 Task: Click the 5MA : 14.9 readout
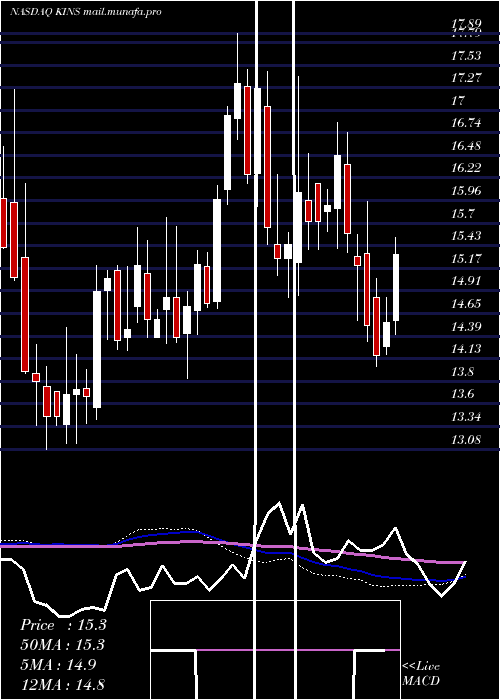click(x=58, y=665)
